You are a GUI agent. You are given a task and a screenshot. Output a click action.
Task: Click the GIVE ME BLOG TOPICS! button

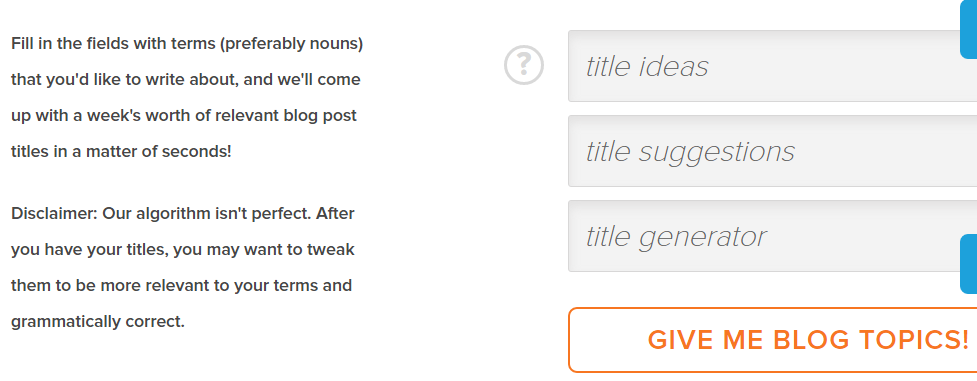point(773,340)
